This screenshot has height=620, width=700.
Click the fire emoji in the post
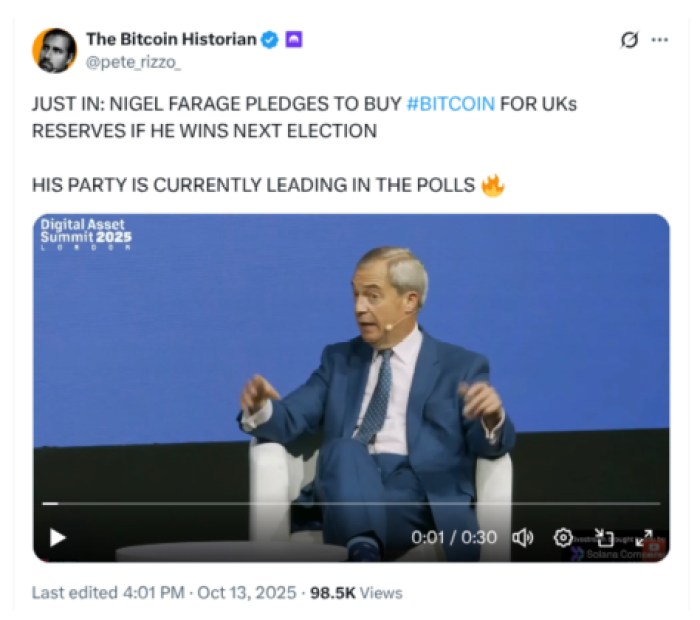tap(491, 185)
